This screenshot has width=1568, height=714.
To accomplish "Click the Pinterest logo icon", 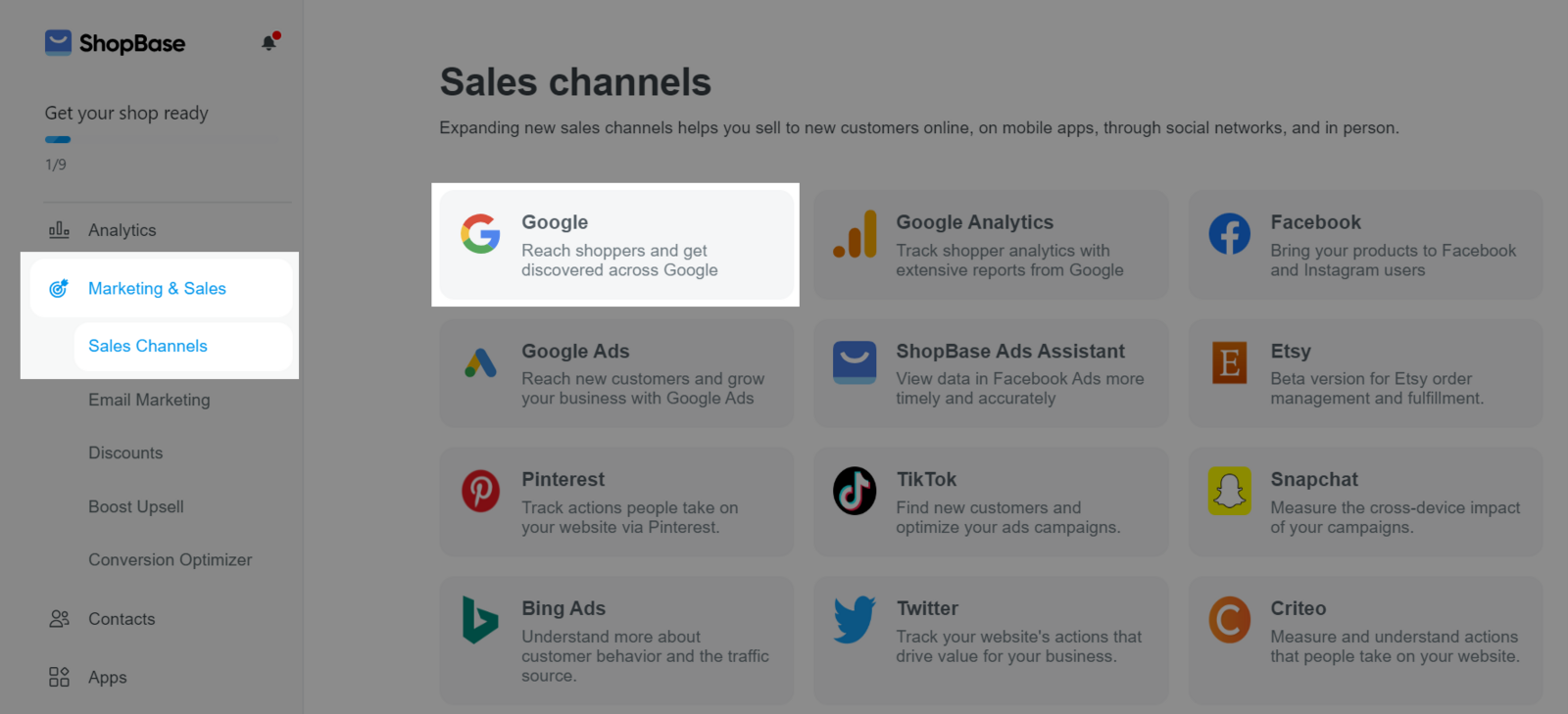I will coord(480,491).
